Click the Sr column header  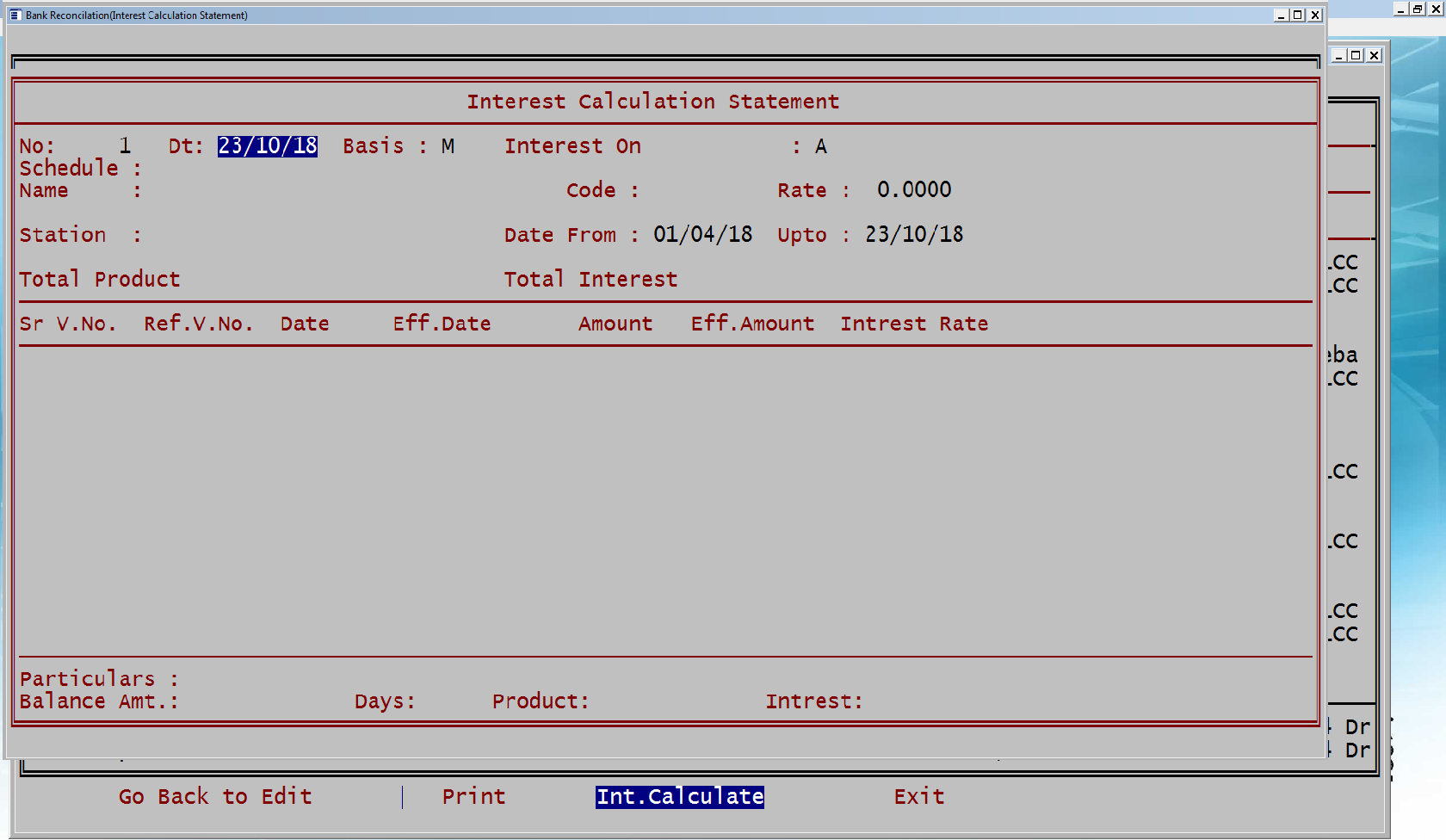32,324
